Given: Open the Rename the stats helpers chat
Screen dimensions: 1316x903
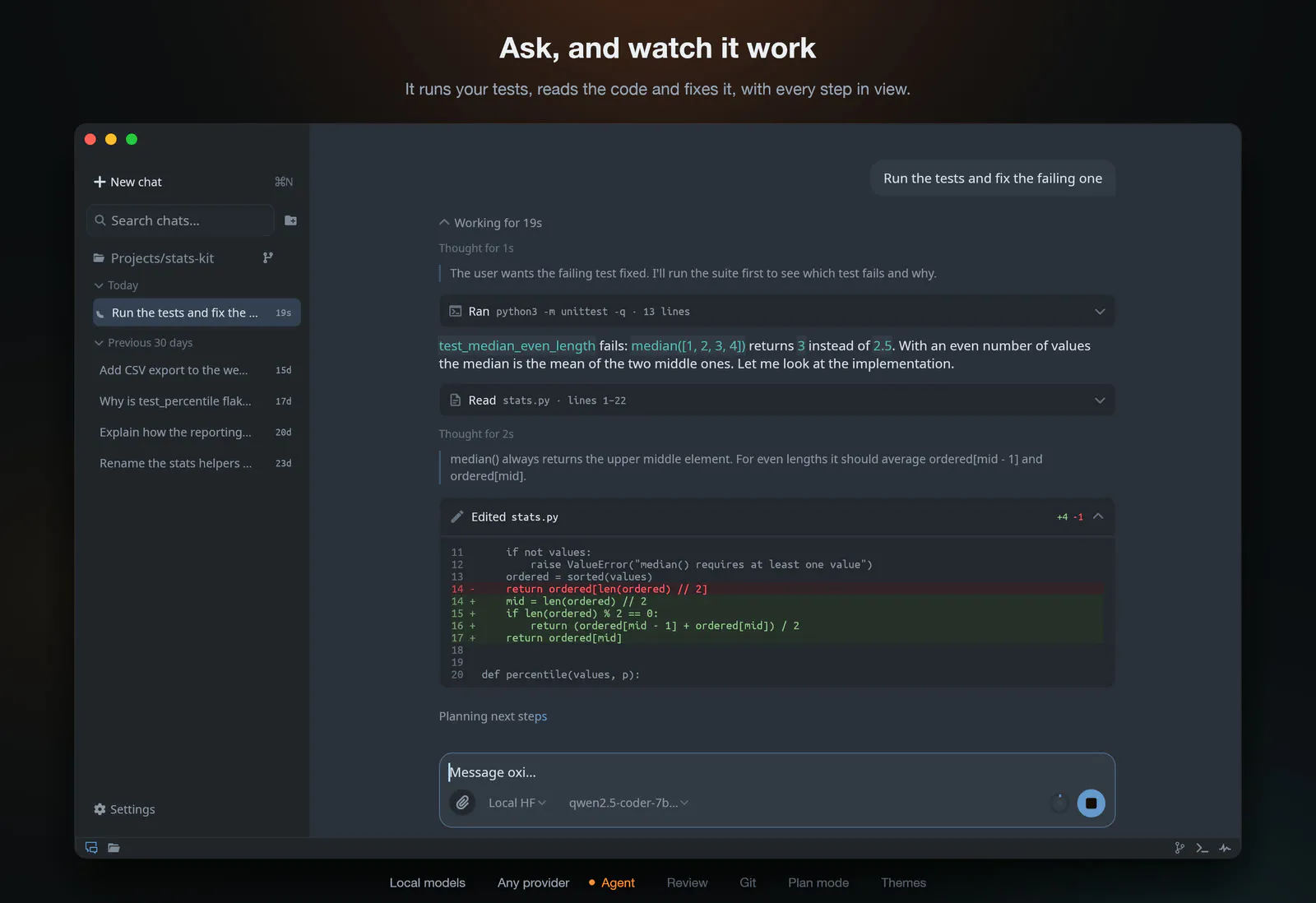Looking at the screenshot, I should pos(197,464).
